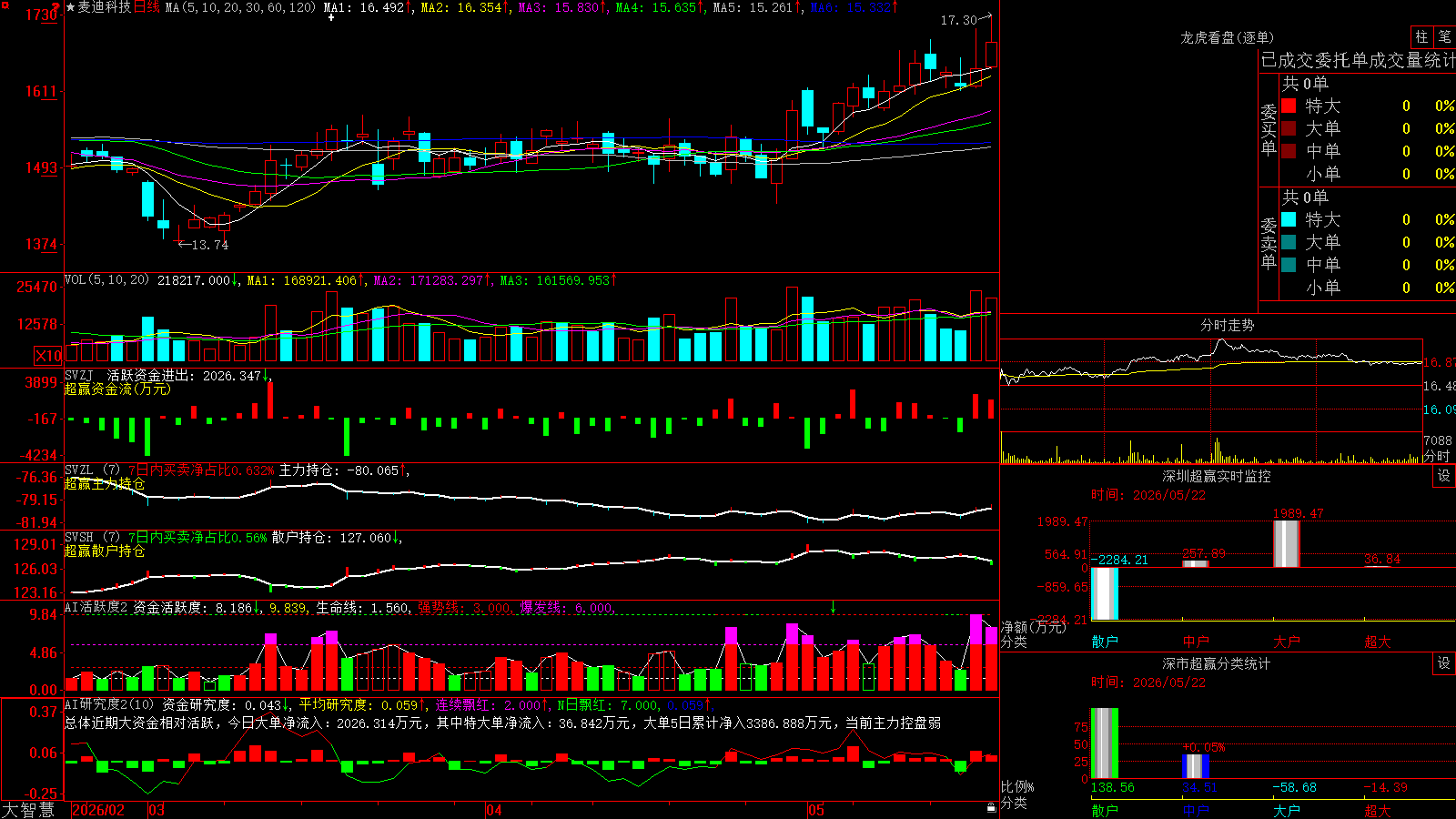Click the -58.68 大户 ratio value
Viewport: 1456px width, 819px height.
click(x=1294, y=787)
